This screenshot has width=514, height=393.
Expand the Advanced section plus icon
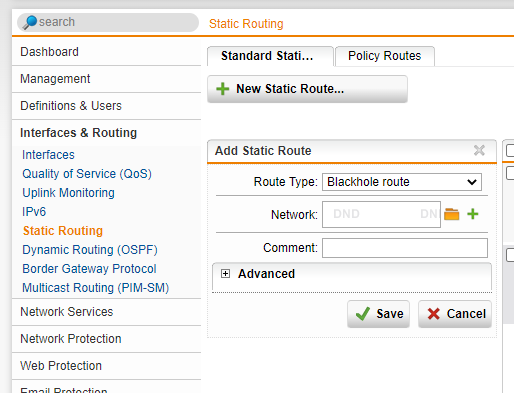coord(225,274)
